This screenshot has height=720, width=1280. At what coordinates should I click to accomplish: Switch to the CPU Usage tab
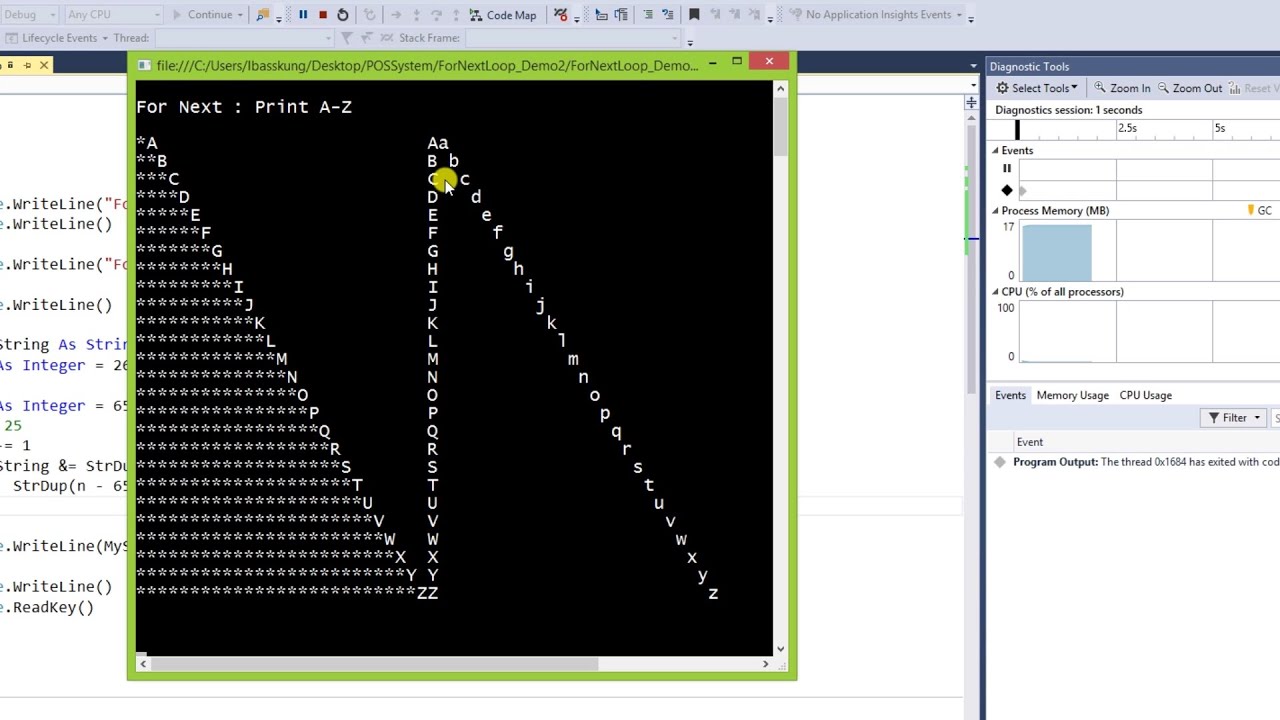click(x=1145, y=395)
